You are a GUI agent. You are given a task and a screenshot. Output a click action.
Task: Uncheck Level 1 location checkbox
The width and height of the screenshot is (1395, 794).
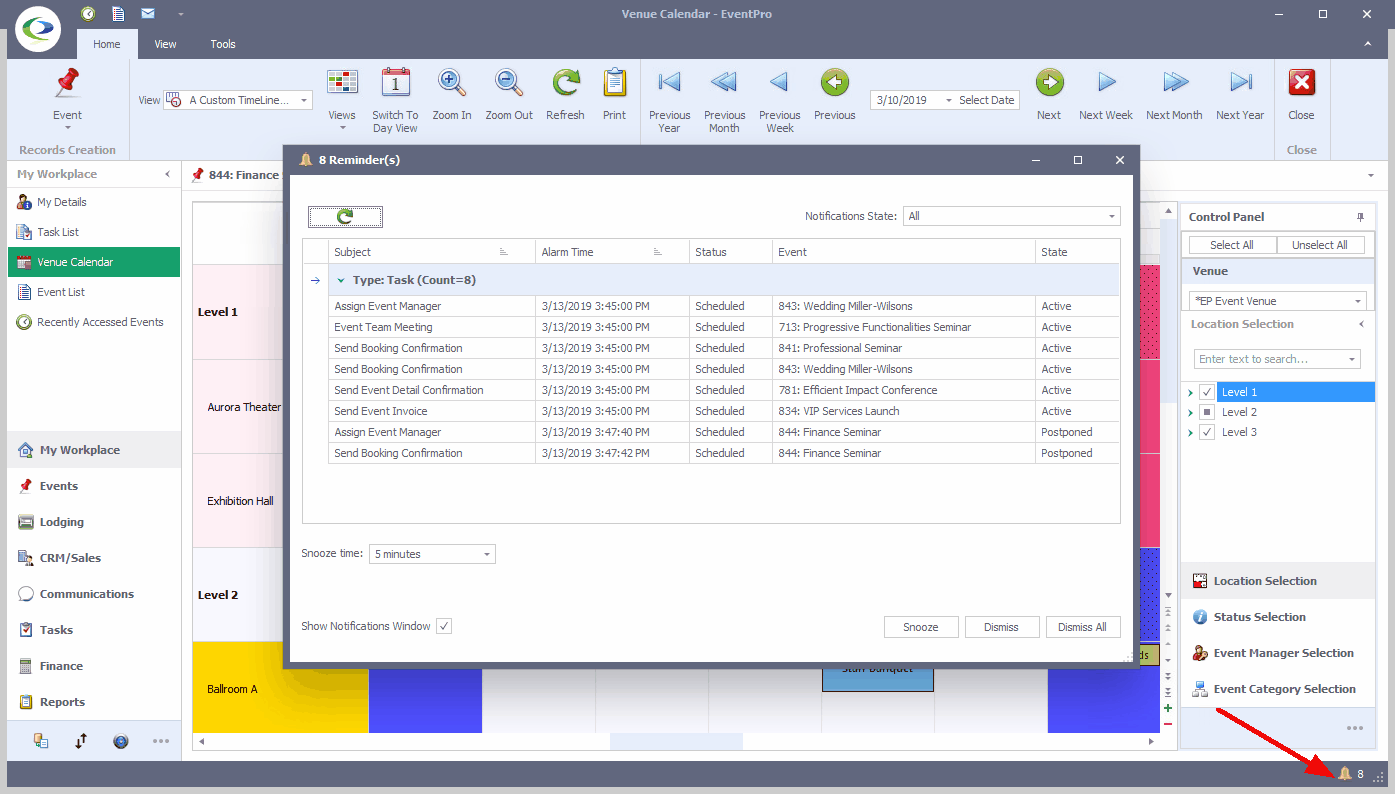[x=1206, y=392]
